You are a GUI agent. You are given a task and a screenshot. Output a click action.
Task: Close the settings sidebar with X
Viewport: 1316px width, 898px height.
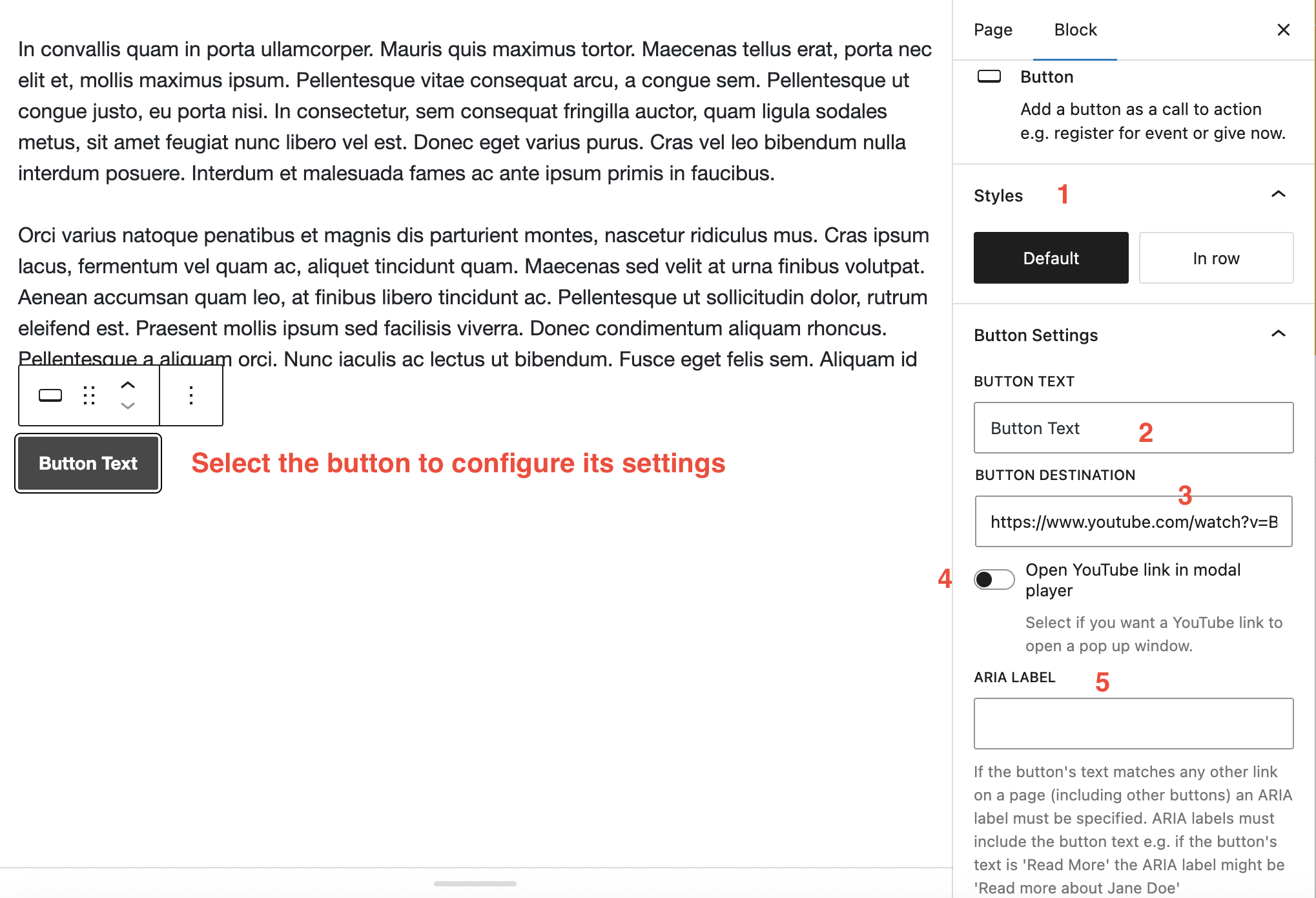[x=1283, y=30]
